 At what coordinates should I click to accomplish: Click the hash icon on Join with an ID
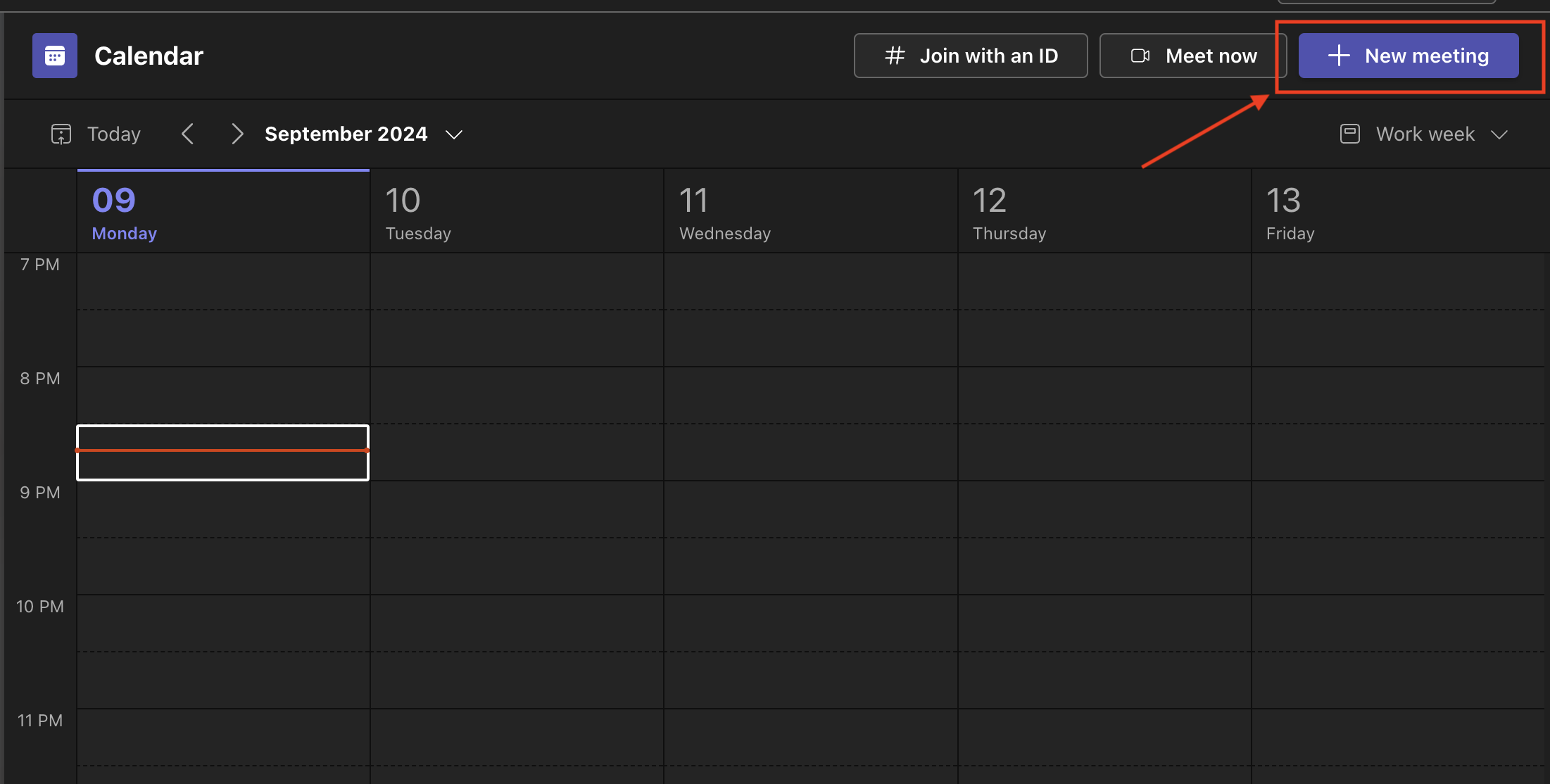(895, 56)
